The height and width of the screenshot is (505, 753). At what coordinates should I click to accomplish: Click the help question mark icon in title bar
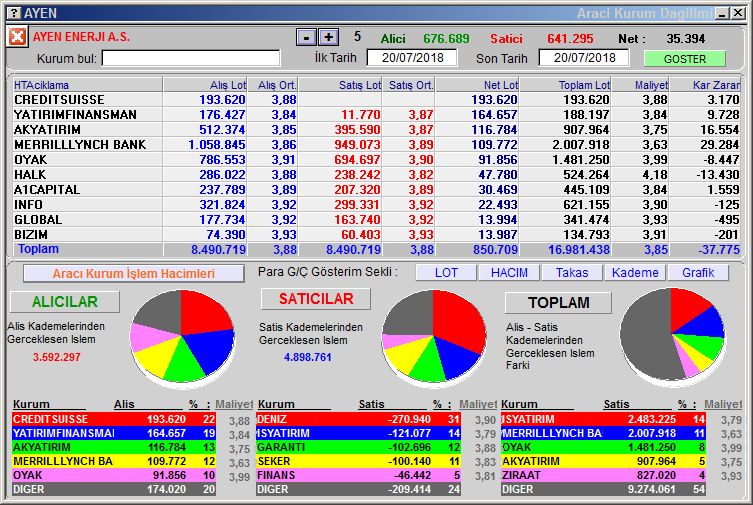15,12
